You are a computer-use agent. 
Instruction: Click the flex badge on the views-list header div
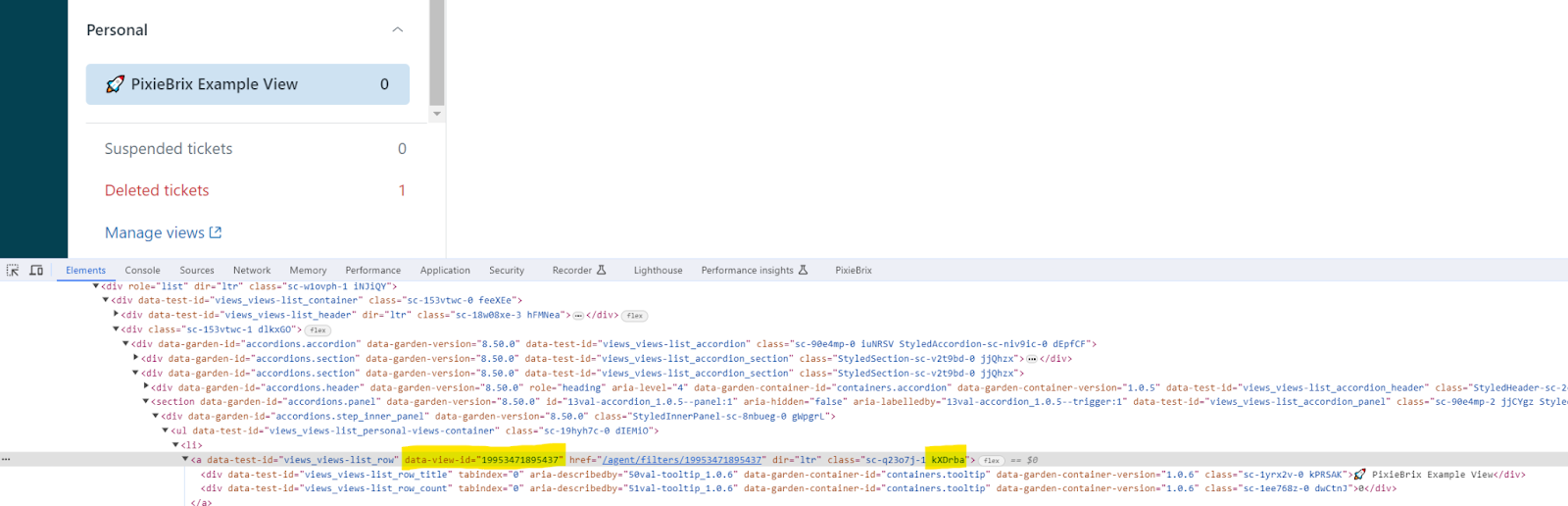635,316
